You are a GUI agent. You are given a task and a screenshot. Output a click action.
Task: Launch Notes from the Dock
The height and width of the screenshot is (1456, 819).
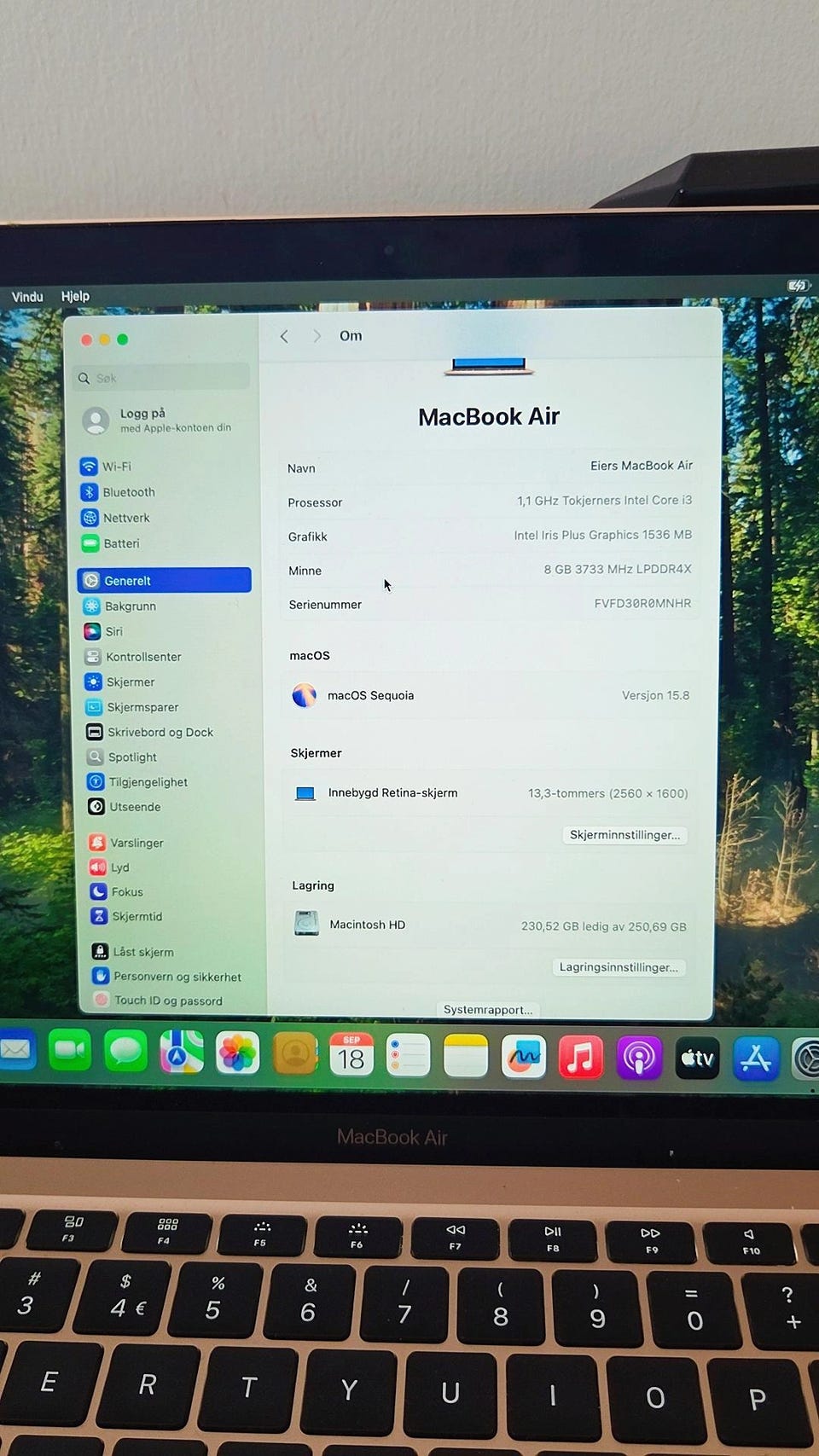[x=466, y=1057]
